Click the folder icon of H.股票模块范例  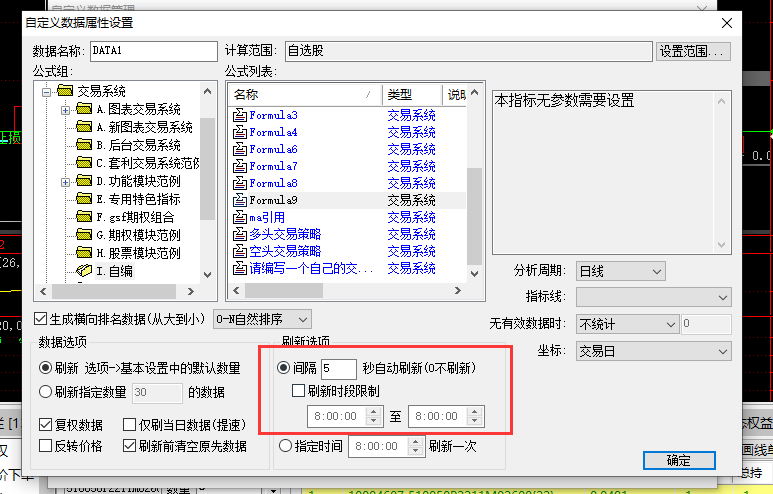[x=84, y=253]
